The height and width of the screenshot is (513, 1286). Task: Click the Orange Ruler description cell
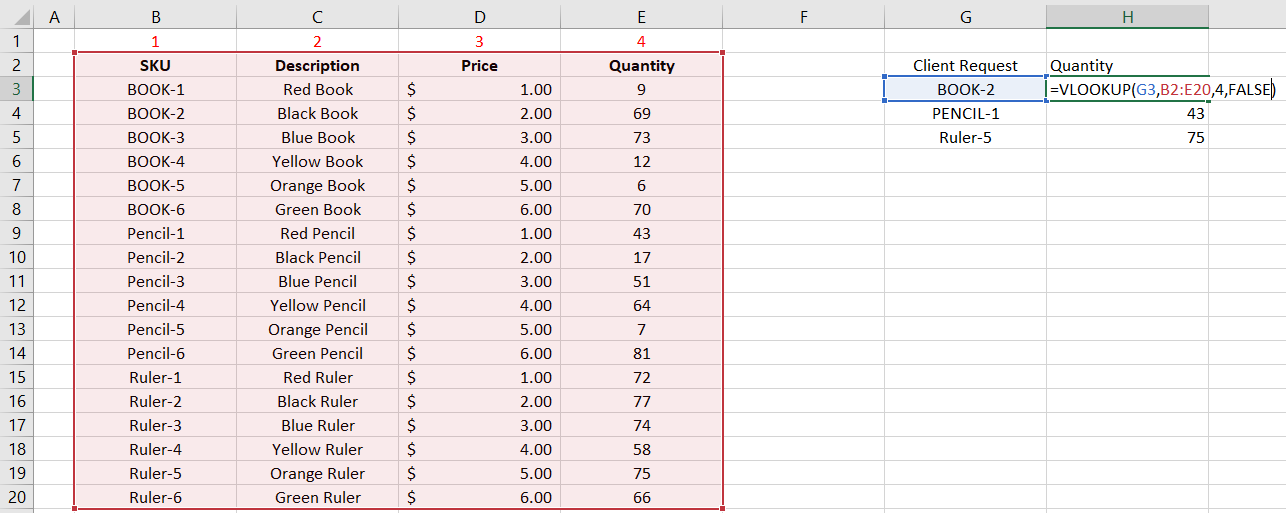click(317, 473)
